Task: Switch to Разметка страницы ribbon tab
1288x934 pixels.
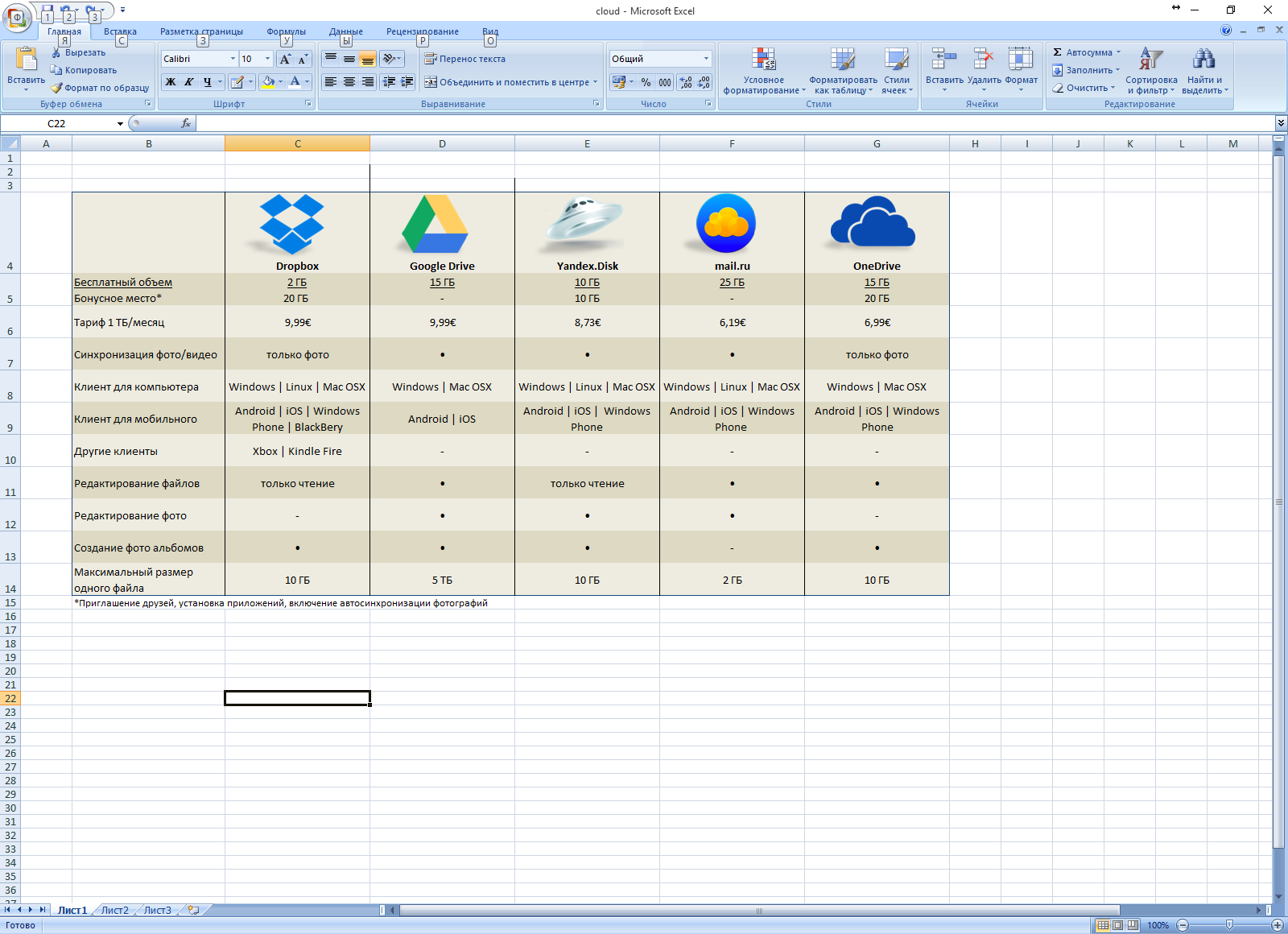Action: click(x=201, y=31)
